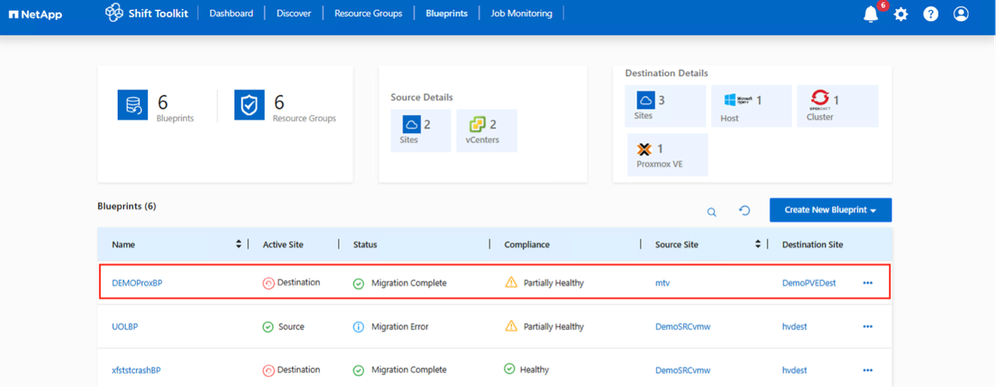
Task: Open the more options menu for DEMOProxBP
Action: pos(868,283)
